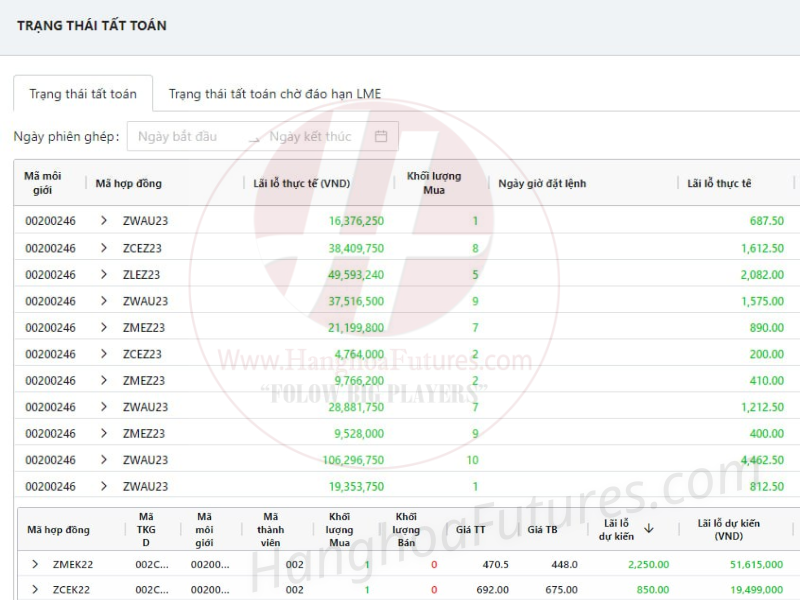Screen dimensions: 800x600
Task: Open Trạng thái tất toán chờ đáo hạn LME tab
Action: (275, 94)
